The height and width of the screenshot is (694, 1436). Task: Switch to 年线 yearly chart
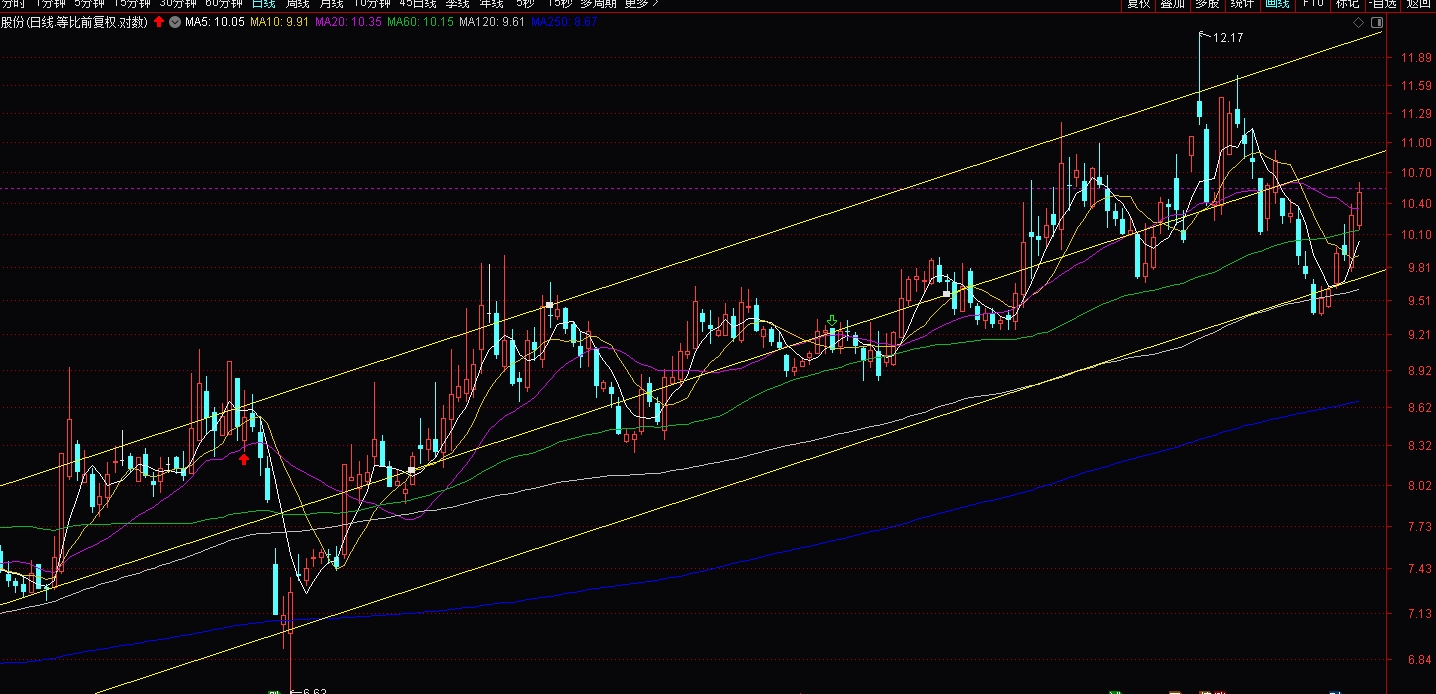[491, 4]
